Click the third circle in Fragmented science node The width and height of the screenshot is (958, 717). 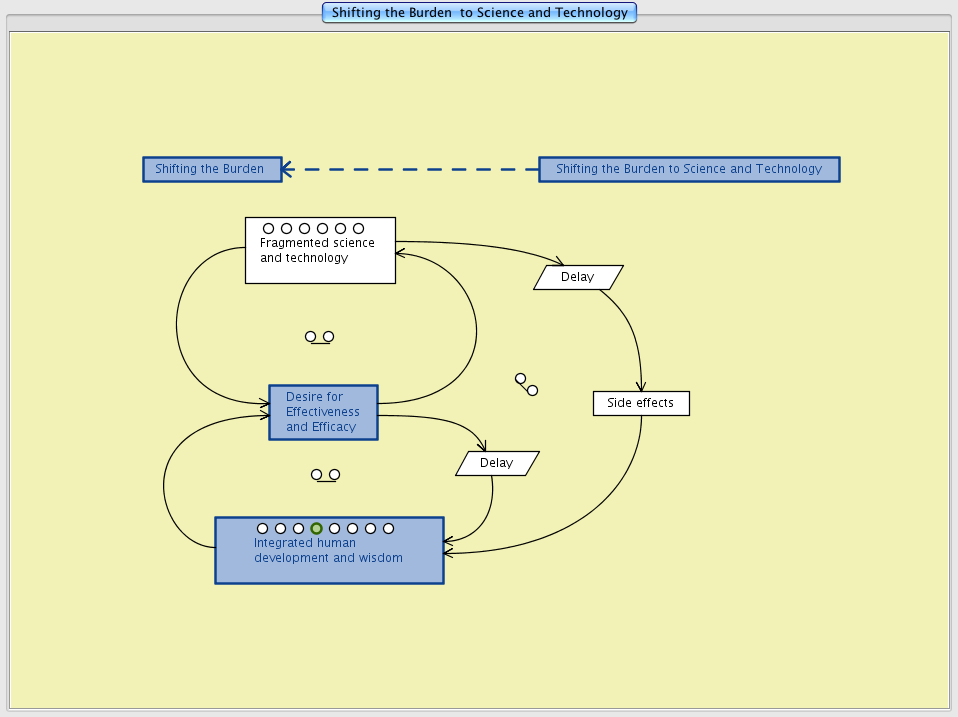(x=304, y=229)
